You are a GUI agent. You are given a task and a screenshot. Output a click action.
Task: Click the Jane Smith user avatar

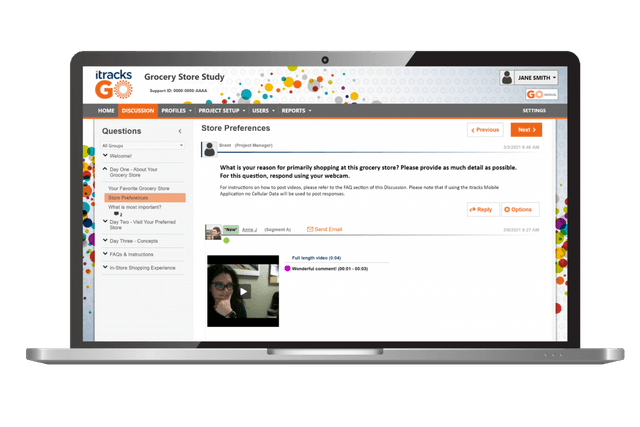pyautogui.click(x=508, y=78)
